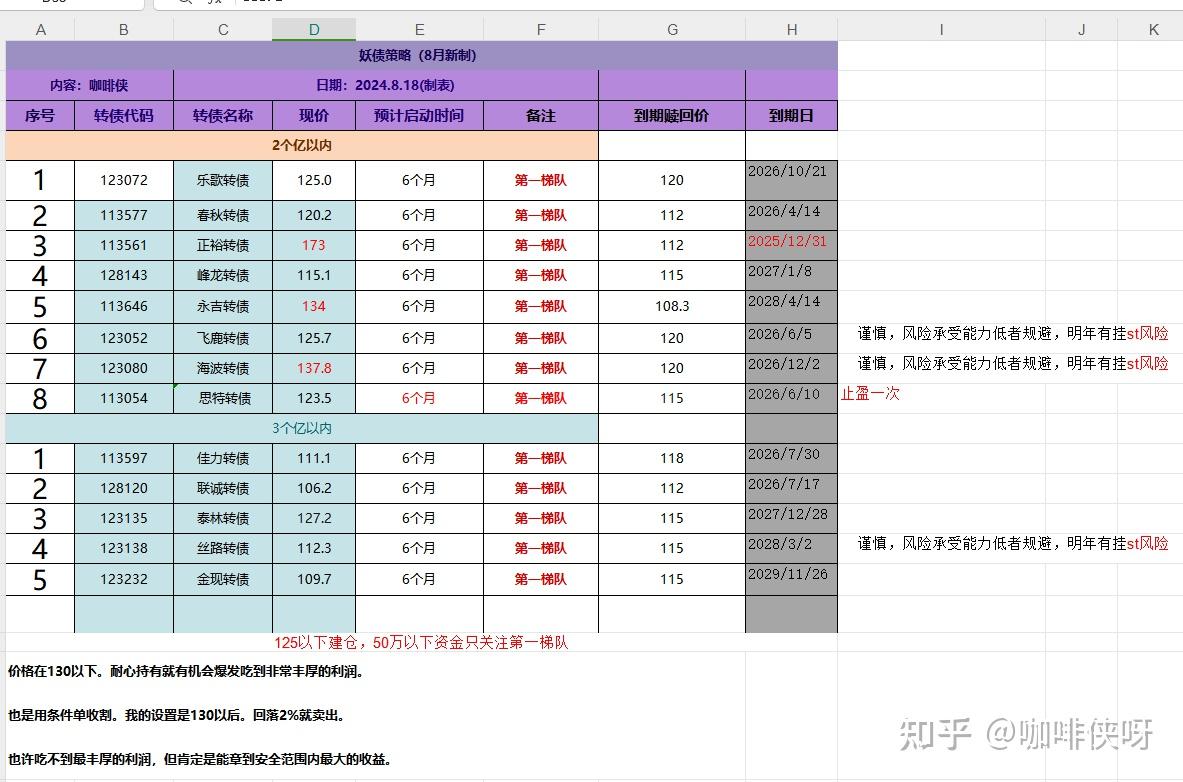
Task: Click the 内容: 咖啡侠 header cell
Action: click(90, 85)
